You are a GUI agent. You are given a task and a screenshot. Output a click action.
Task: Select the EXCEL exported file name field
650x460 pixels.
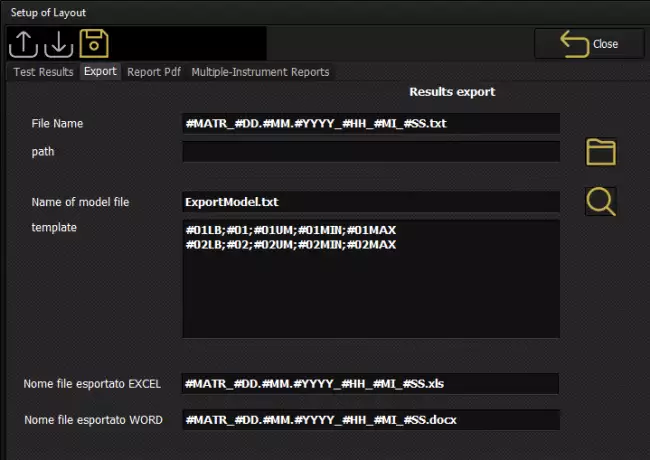pos(370,384)
